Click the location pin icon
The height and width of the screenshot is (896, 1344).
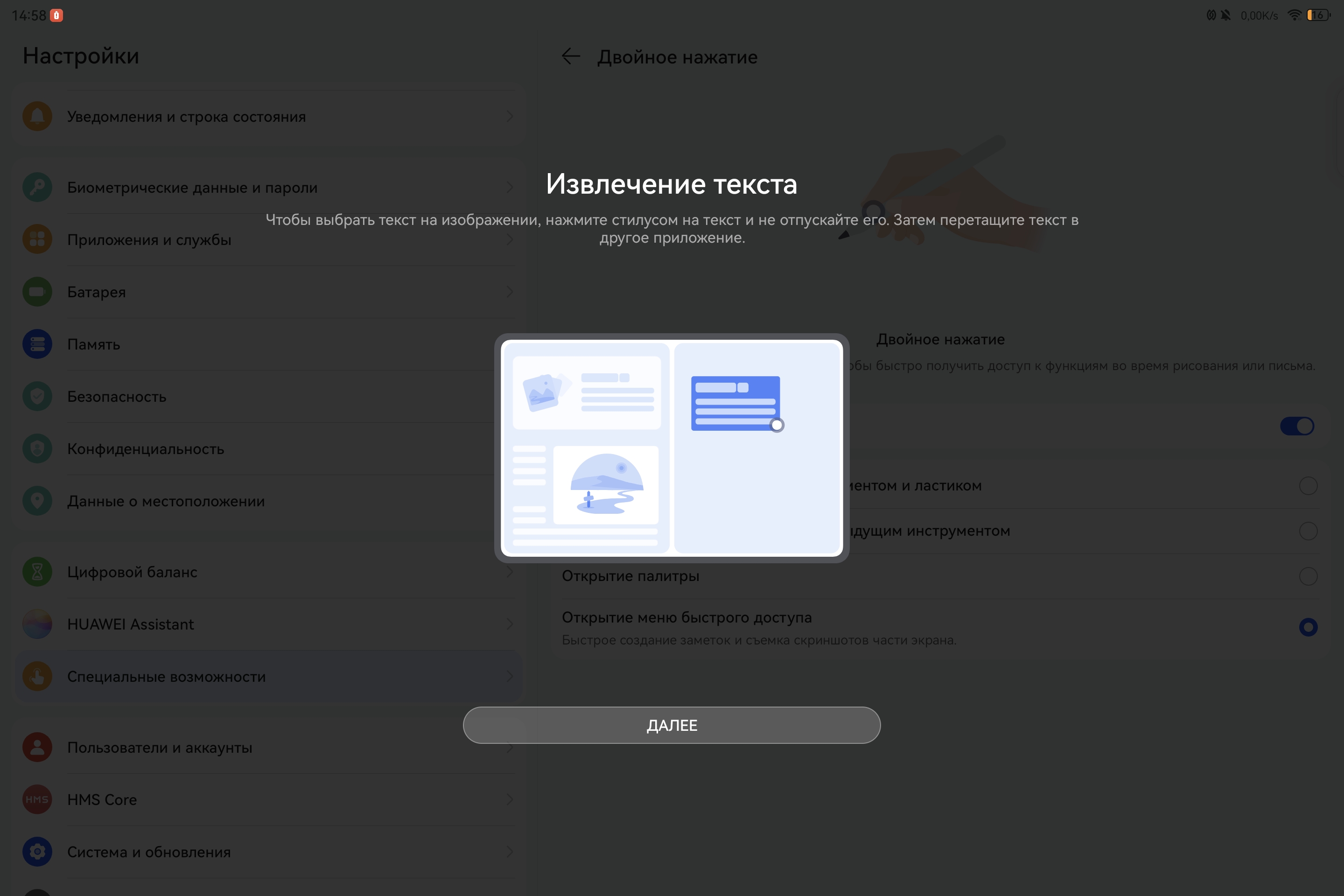37,501
